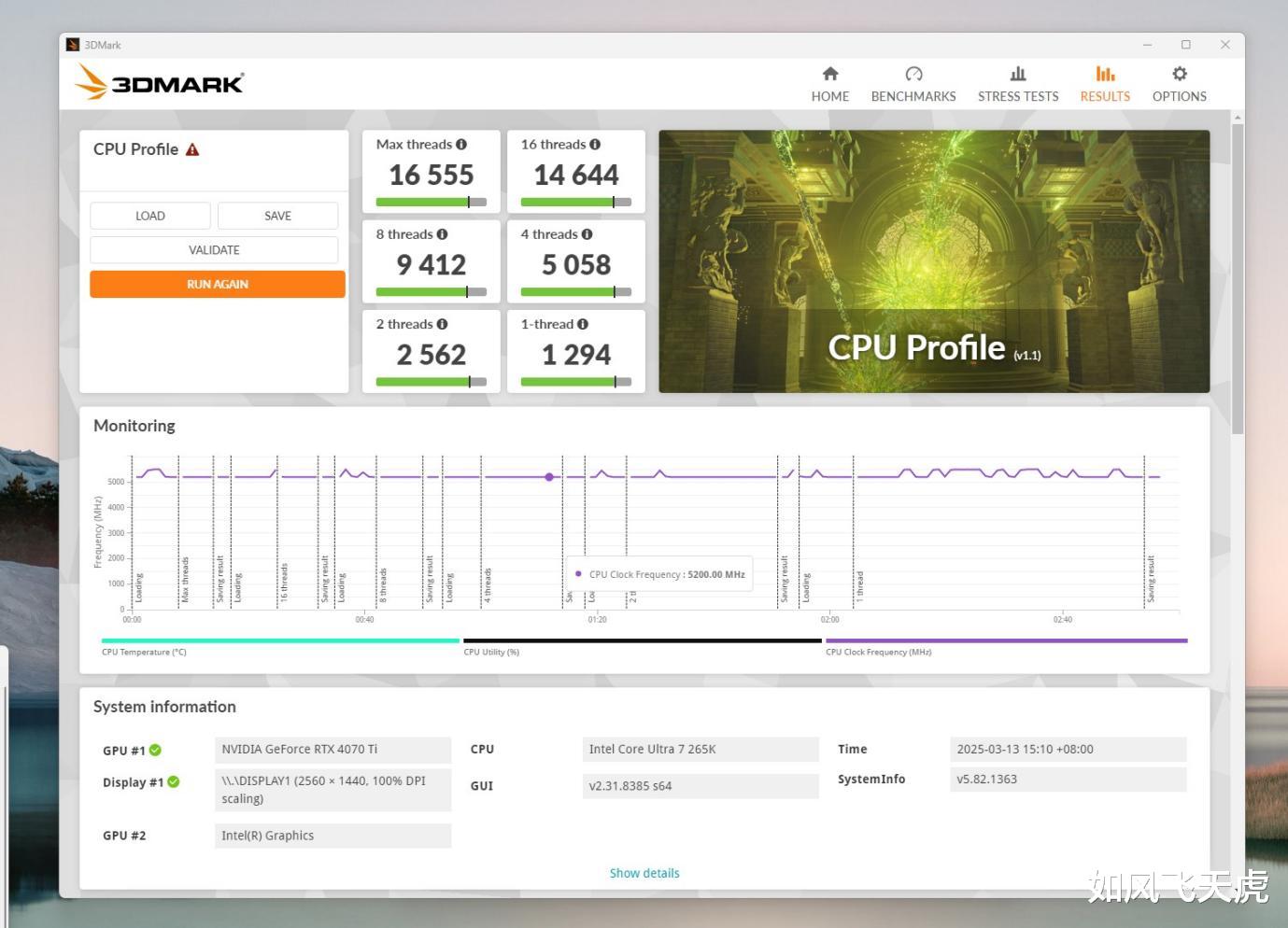Click the 16 threads score 14 644
This screenshot has height=928, width=1288.
(576, 175)
